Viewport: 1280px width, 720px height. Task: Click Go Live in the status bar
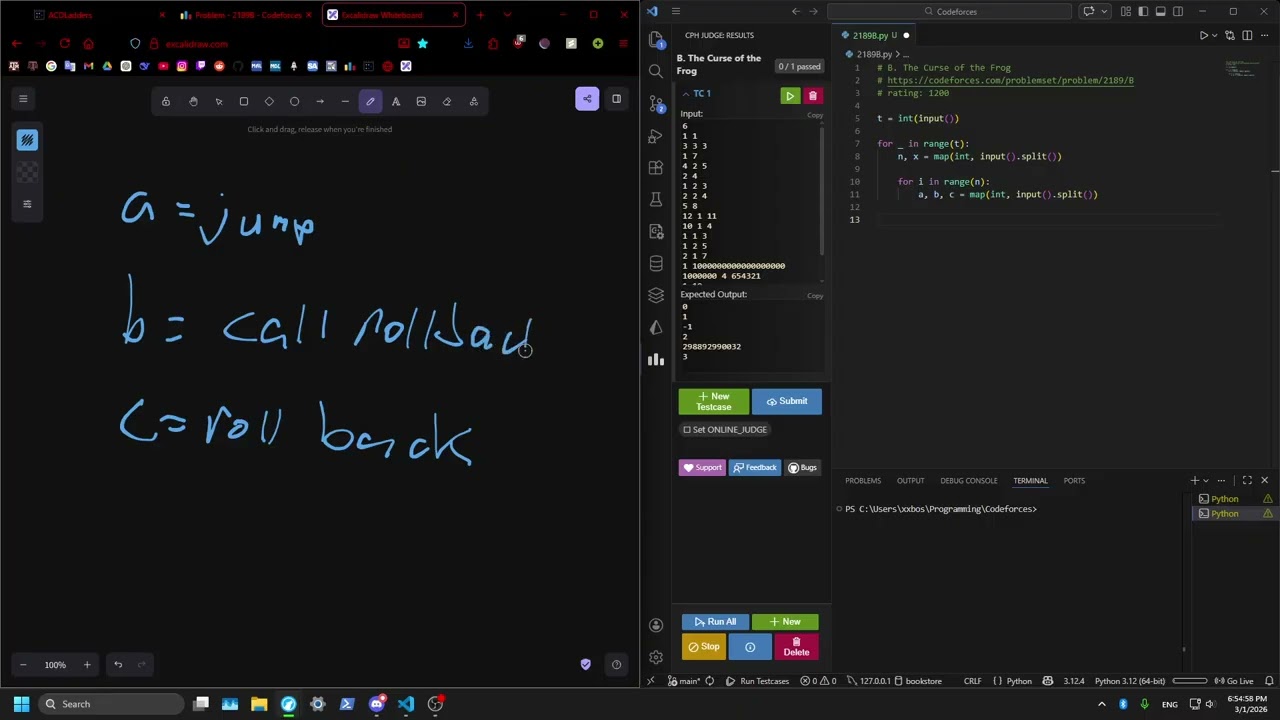click(1234, 681)
